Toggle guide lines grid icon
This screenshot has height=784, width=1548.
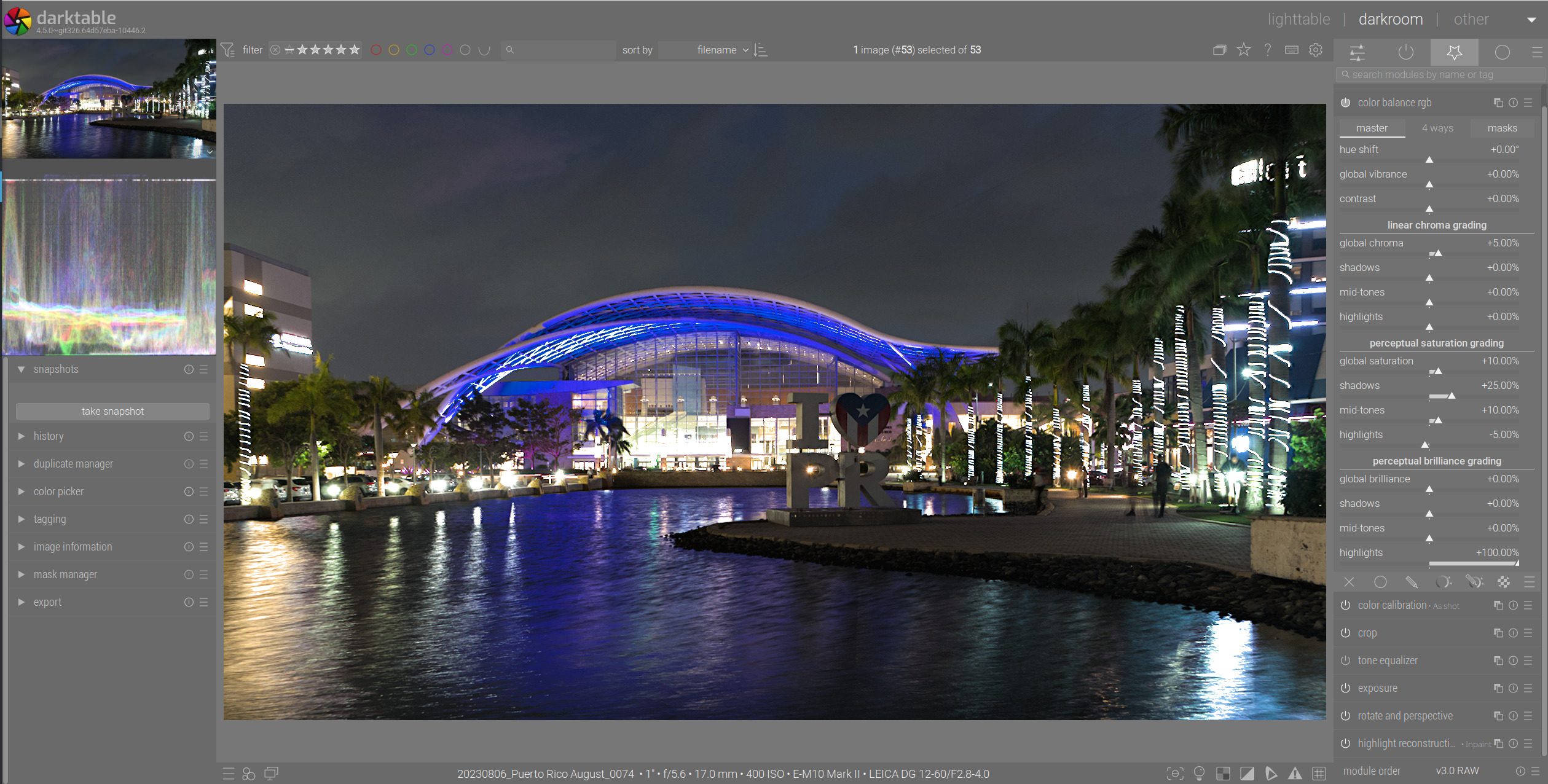(1319, 774)
